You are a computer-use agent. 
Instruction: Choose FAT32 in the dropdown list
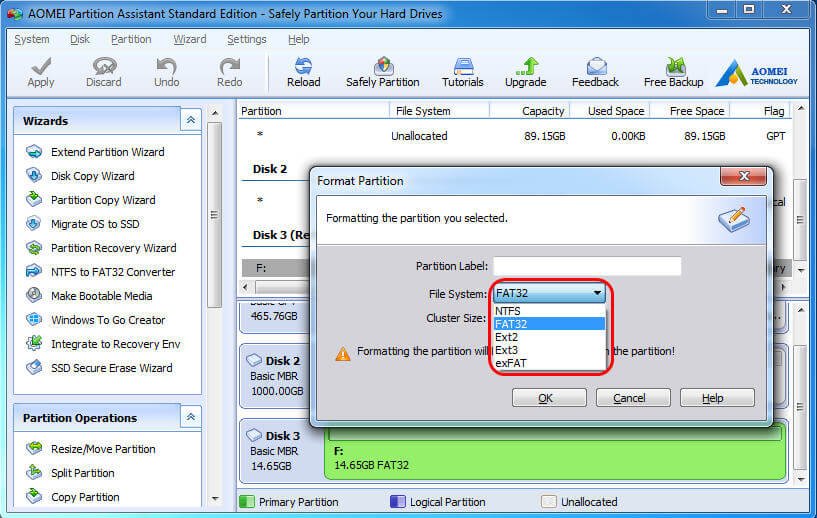coord(549,324)
